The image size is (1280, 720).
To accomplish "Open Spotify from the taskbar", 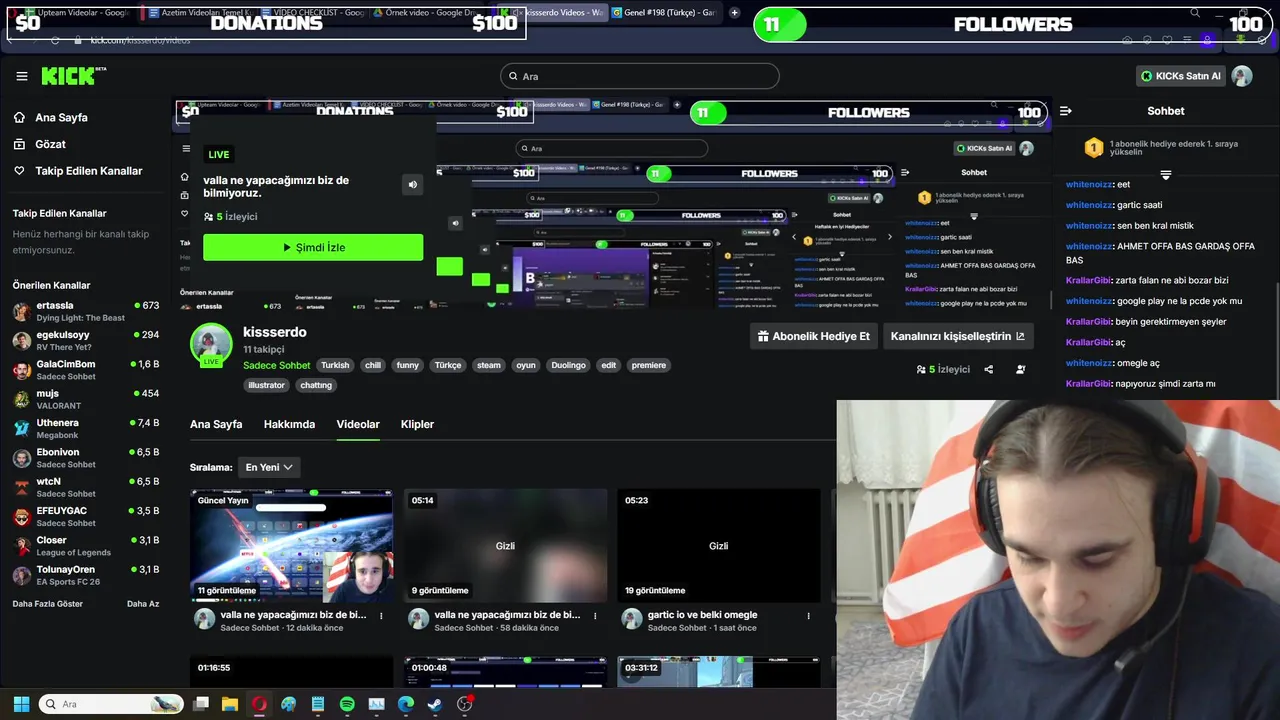I will tap(347, 704).
